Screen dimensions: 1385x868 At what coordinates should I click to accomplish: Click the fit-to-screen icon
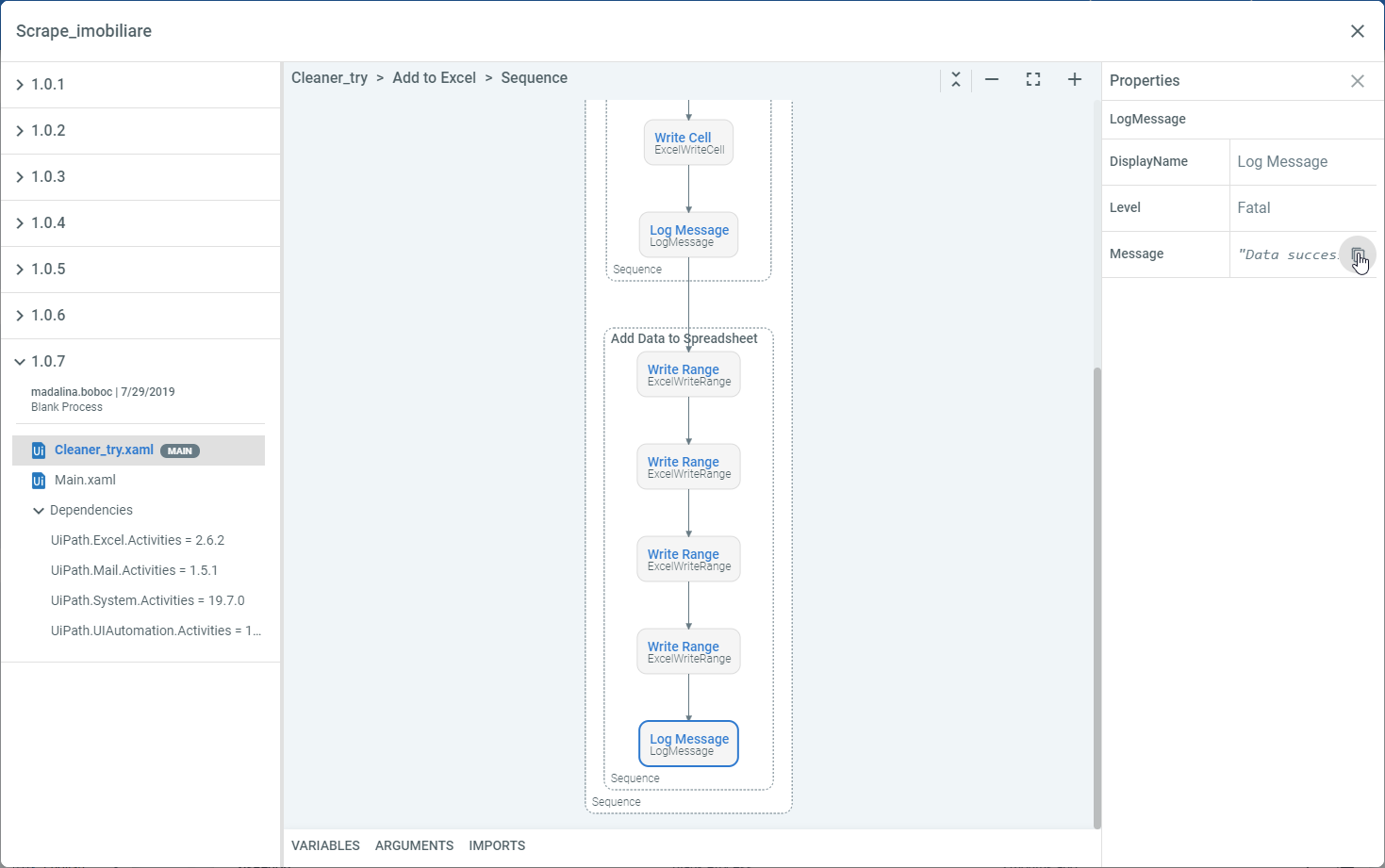click(1033, 80)
